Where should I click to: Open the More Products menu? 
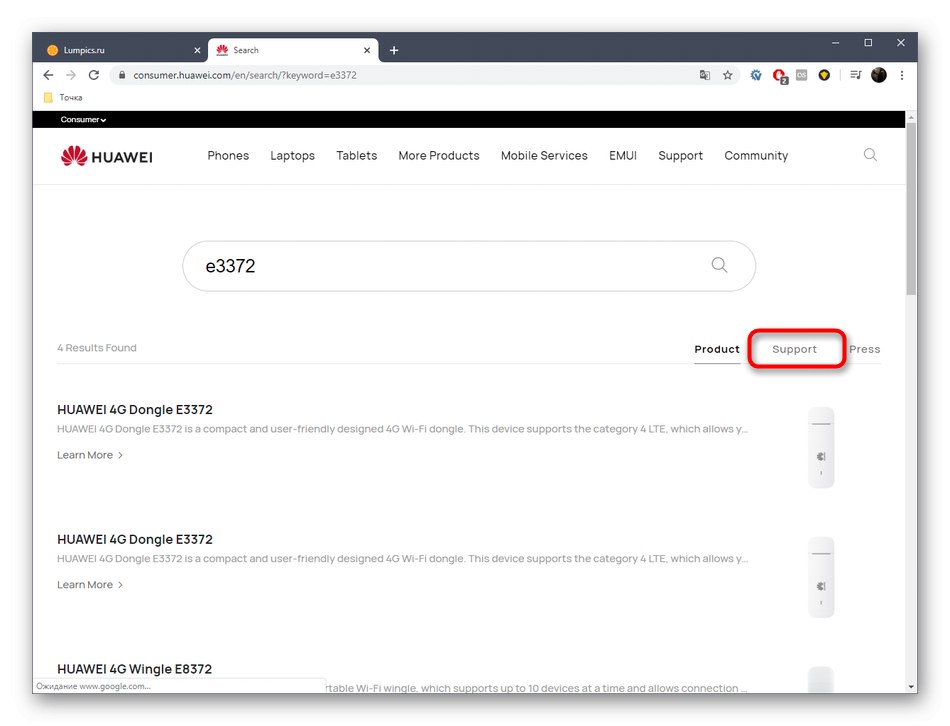pos(439,156)
